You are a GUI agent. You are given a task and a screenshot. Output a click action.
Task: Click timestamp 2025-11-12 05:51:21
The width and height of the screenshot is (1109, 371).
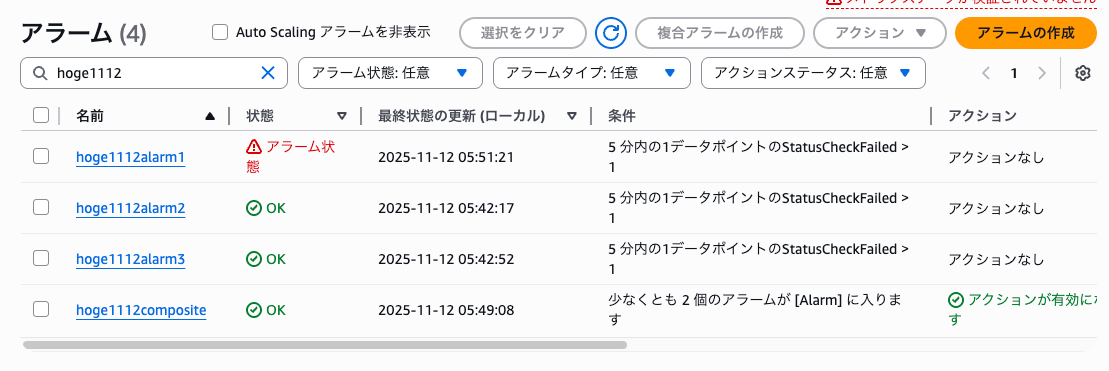point(446,158)
